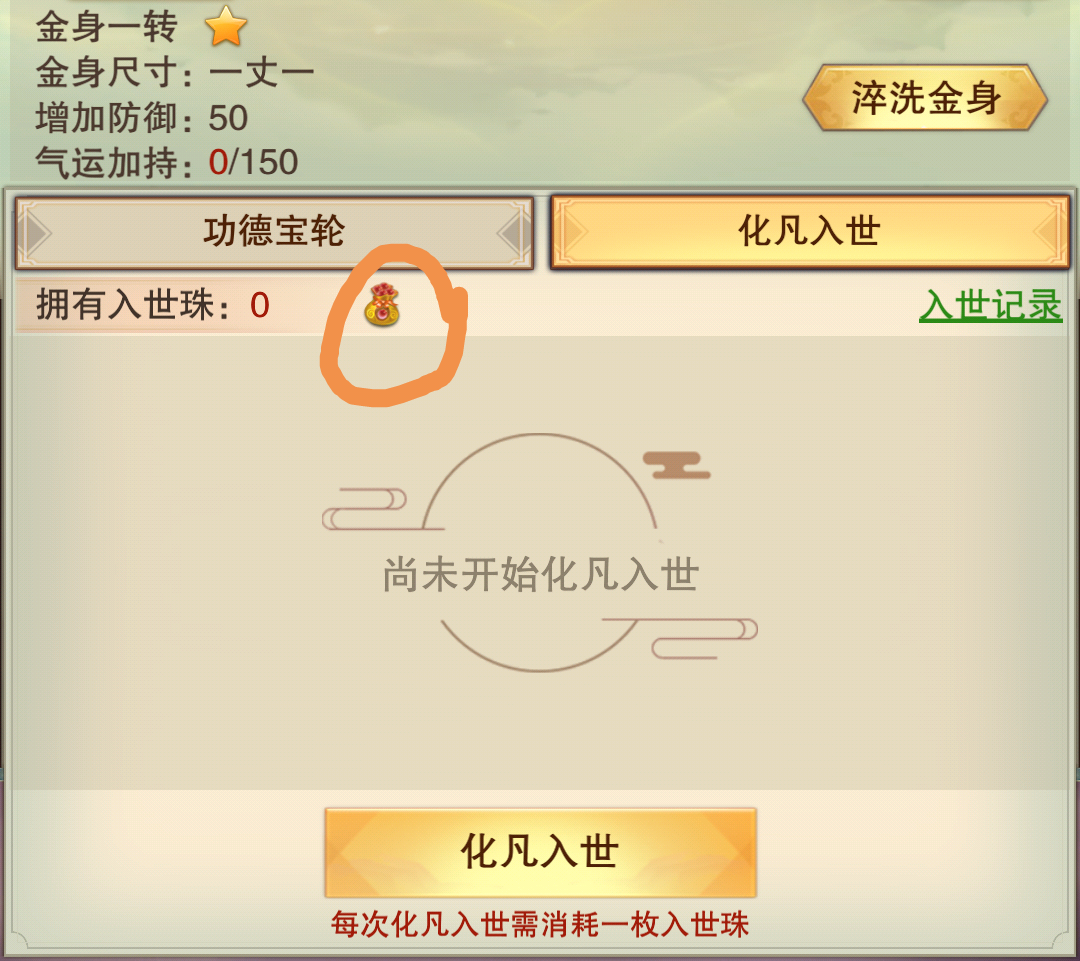Click the 金身尺寸：一丈一 text
Viewport: 1080px width, 961px height.
[175, 72]
